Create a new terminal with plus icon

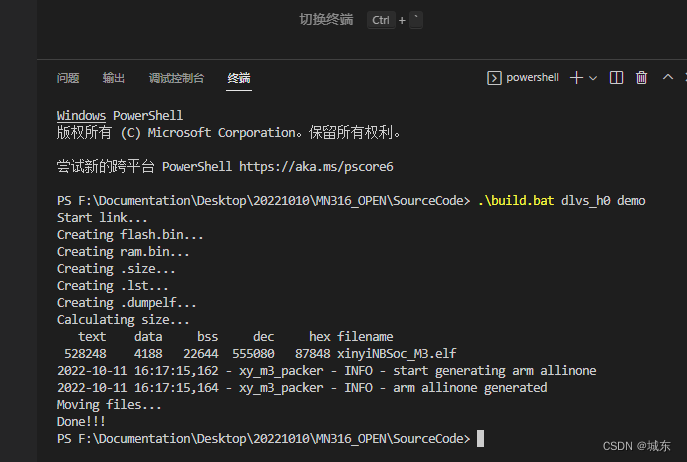pos(576,78)
